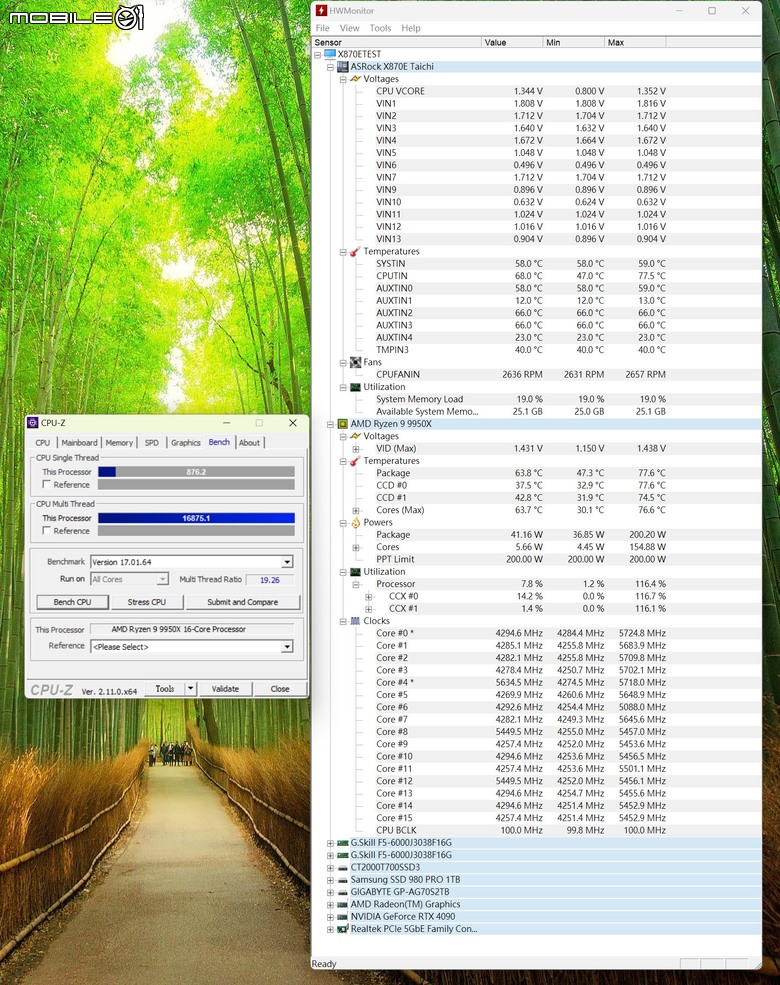Open the HWMonitor View menu
Screen dimensions: 780x985
pos(349,28)
